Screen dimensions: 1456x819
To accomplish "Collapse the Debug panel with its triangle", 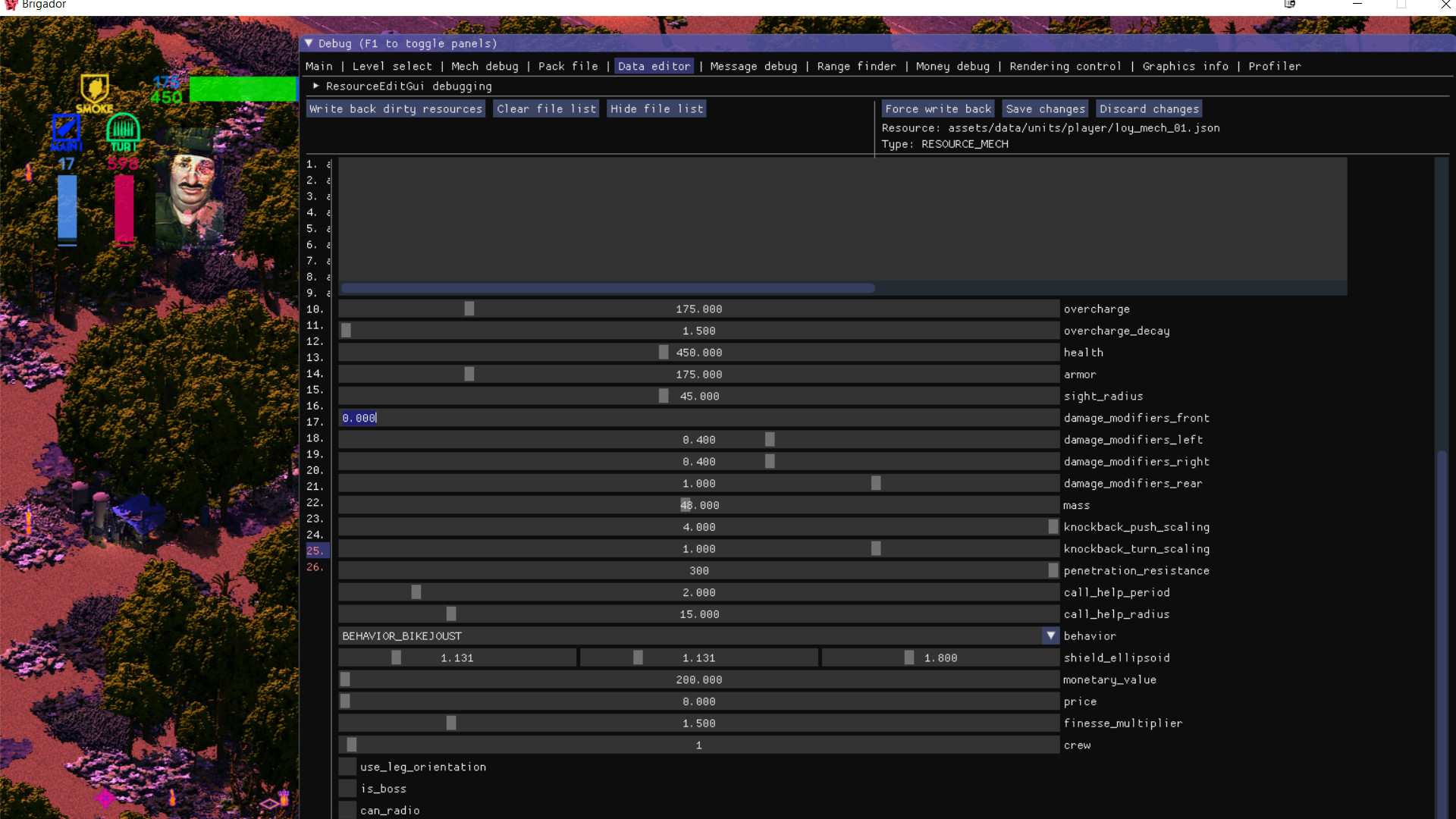I will tap(309, 43).
